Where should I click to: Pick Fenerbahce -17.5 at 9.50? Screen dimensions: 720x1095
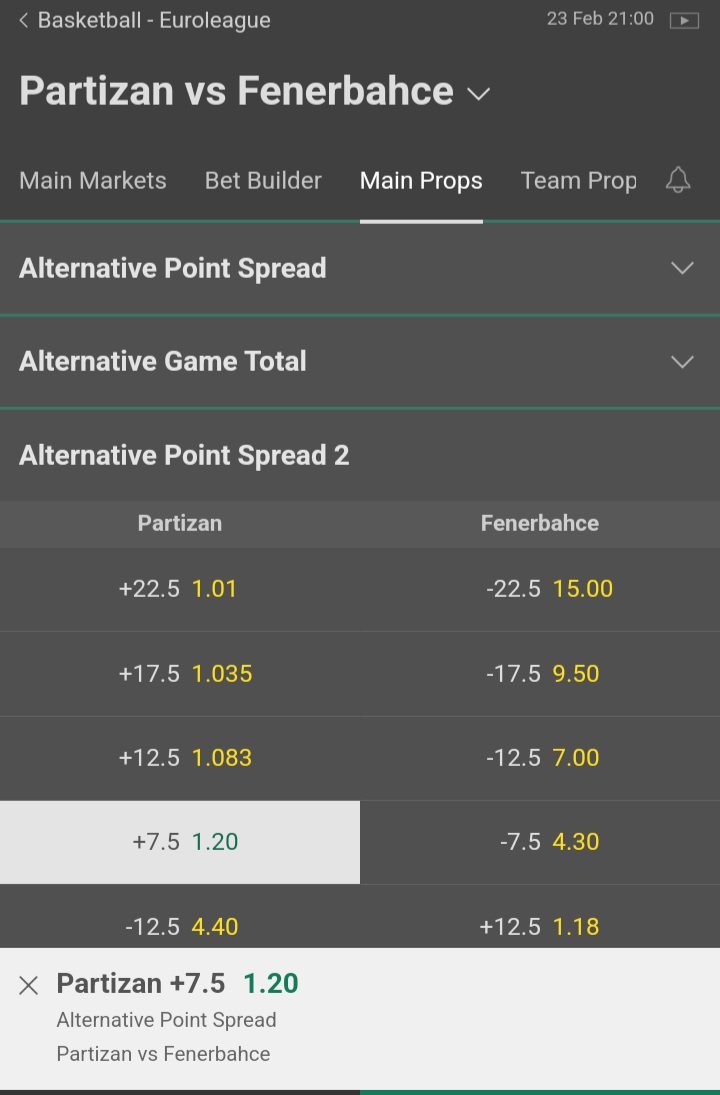click(x=540, y=674)
